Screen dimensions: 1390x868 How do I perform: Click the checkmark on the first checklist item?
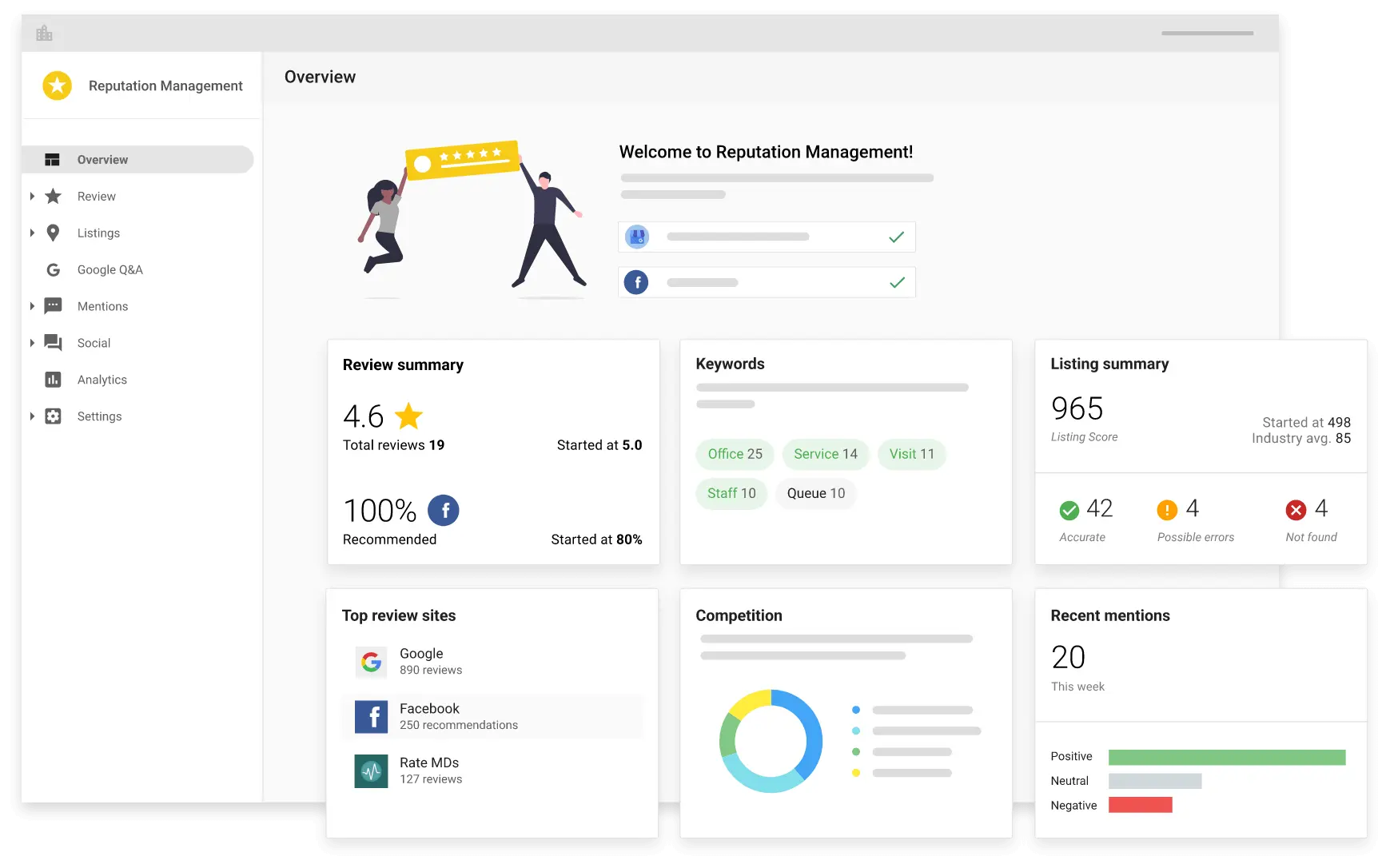[895, 237]
